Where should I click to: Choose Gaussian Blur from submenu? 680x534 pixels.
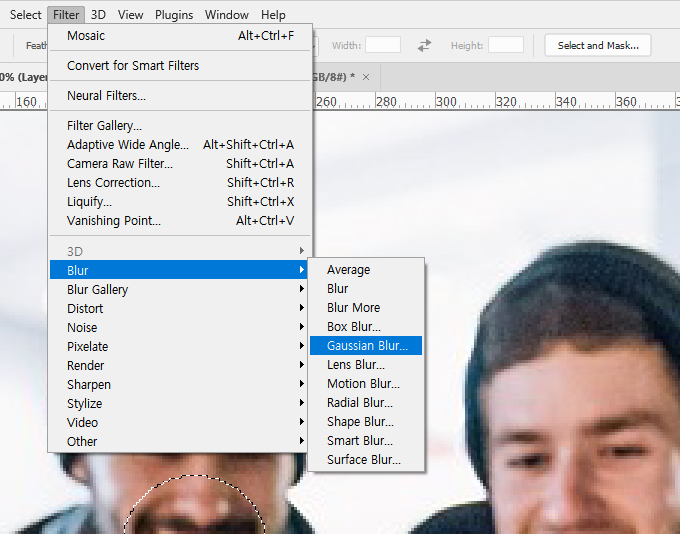tap(366, 346)
